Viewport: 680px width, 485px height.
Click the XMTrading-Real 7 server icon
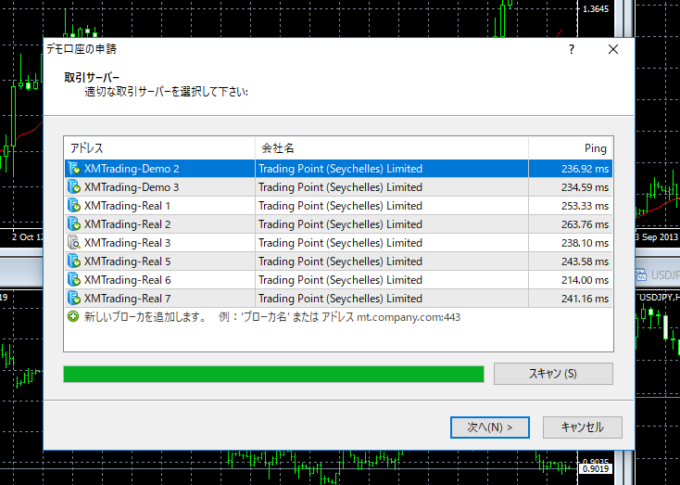[x=73, y=298]
